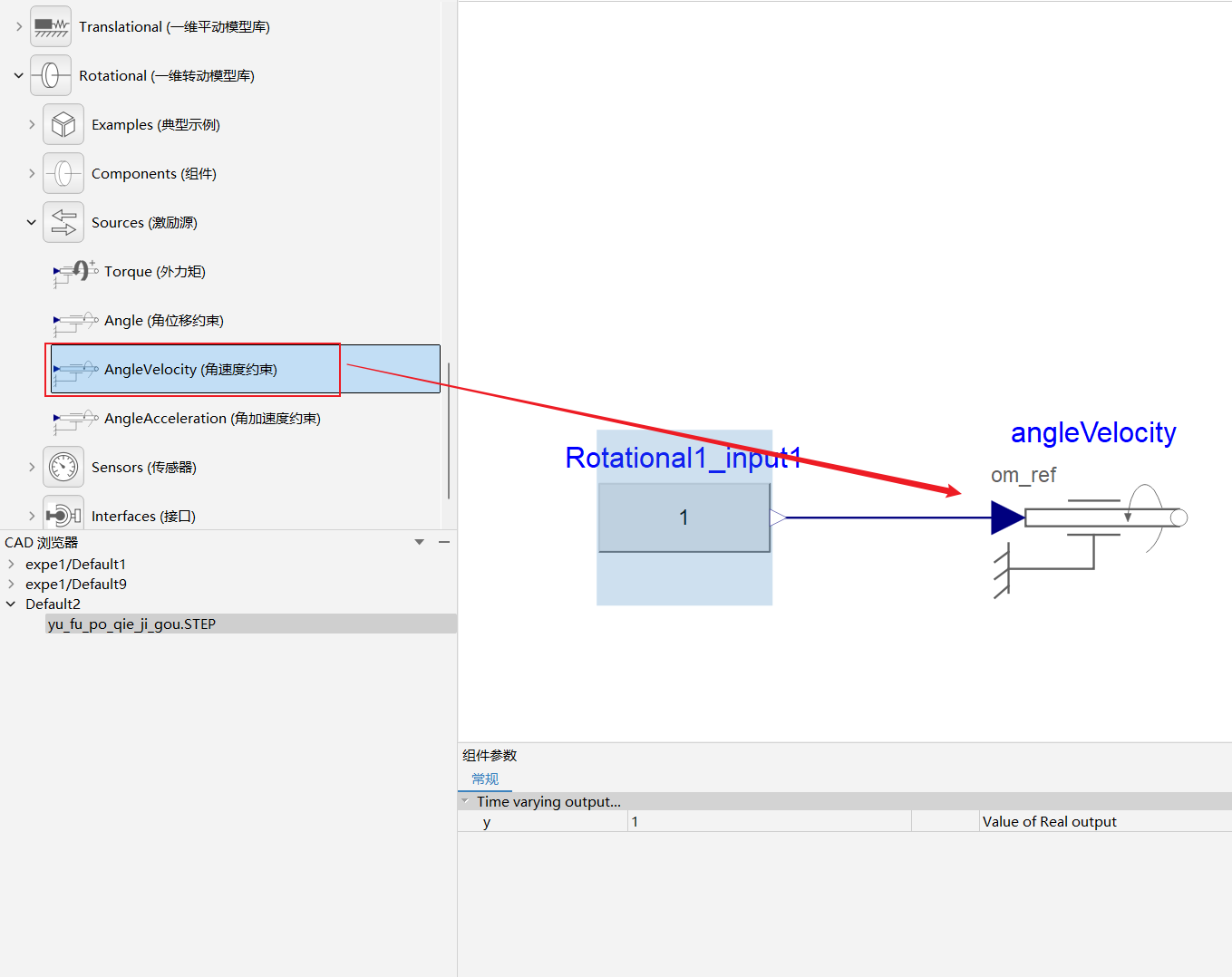The height and width of the screenshot is (977, 1232).
Task: Expand the Interfaces node
Action: 32,516
